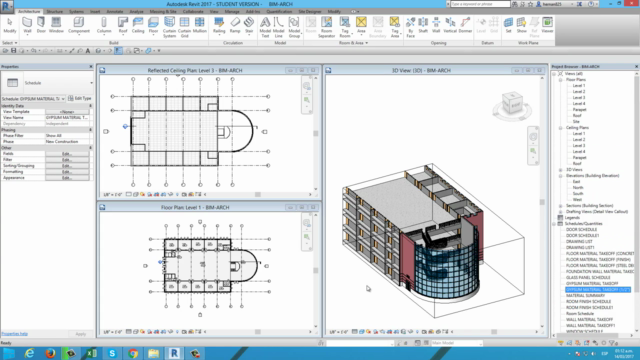Select the Floor tool
Viewport: 640px width, 360px height.
[153, 25]
